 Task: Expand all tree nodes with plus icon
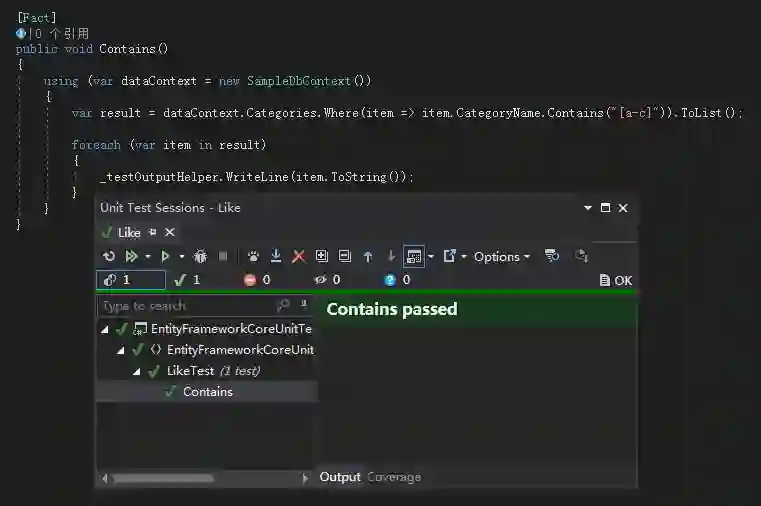[321, 256]
